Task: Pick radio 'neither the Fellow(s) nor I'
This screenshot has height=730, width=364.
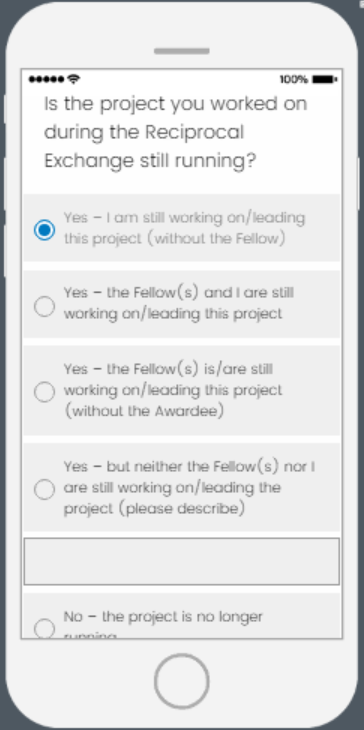Action: (44, 489)
